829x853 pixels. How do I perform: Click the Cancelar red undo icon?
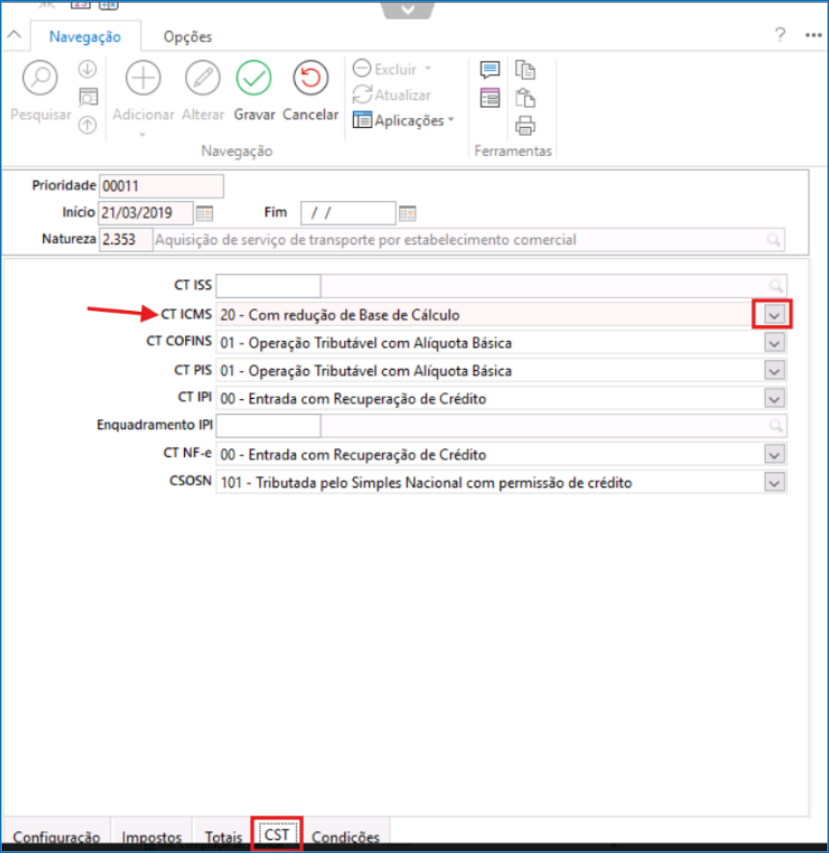(310, 79)
